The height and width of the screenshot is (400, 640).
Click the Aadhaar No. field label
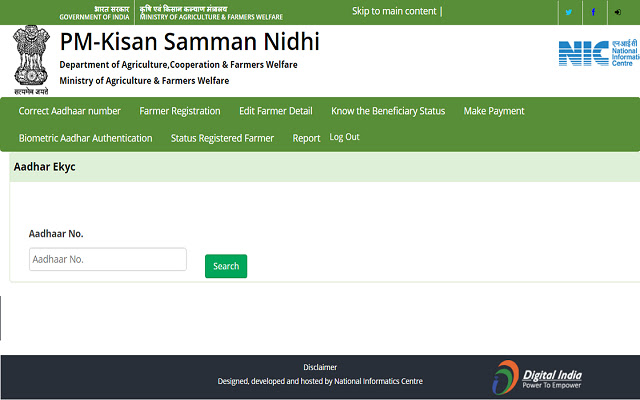[x=56, y=234]
